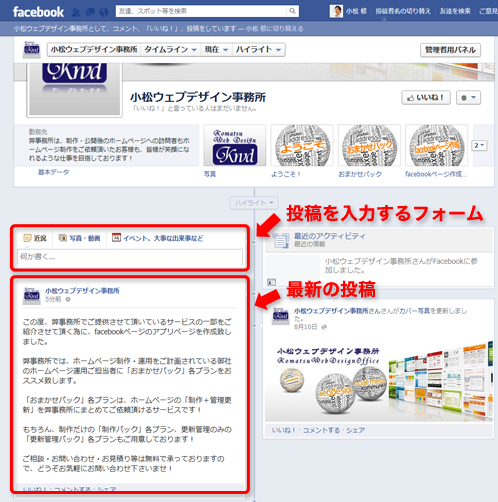Screen dimensions: 498x502
Task: Click the 8月10日 timestamp
Action: click(x=305, y=327)
